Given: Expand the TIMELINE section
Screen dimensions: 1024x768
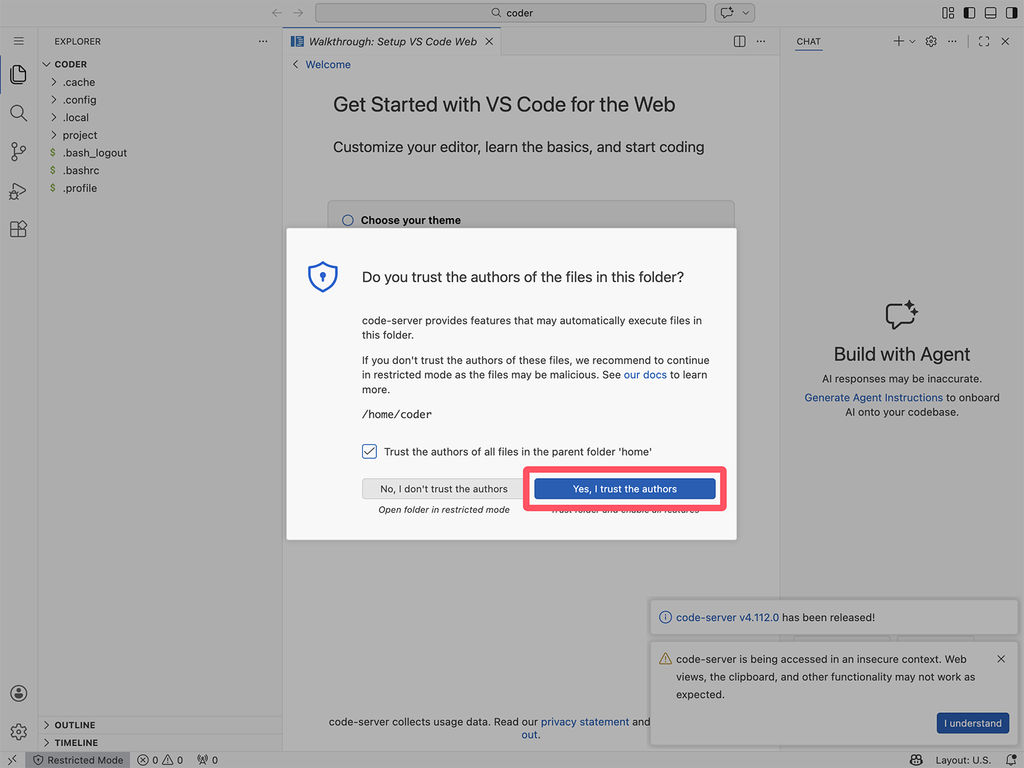Looking at the screenshot, I should [76, 743].
